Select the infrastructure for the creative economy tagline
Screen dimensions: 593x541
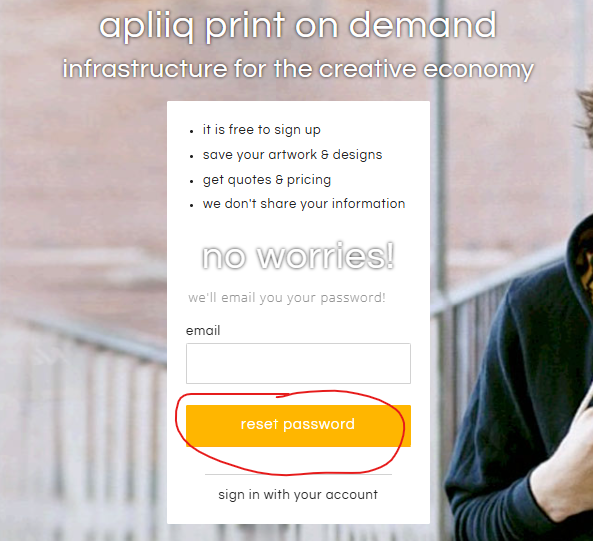(298, 69)
